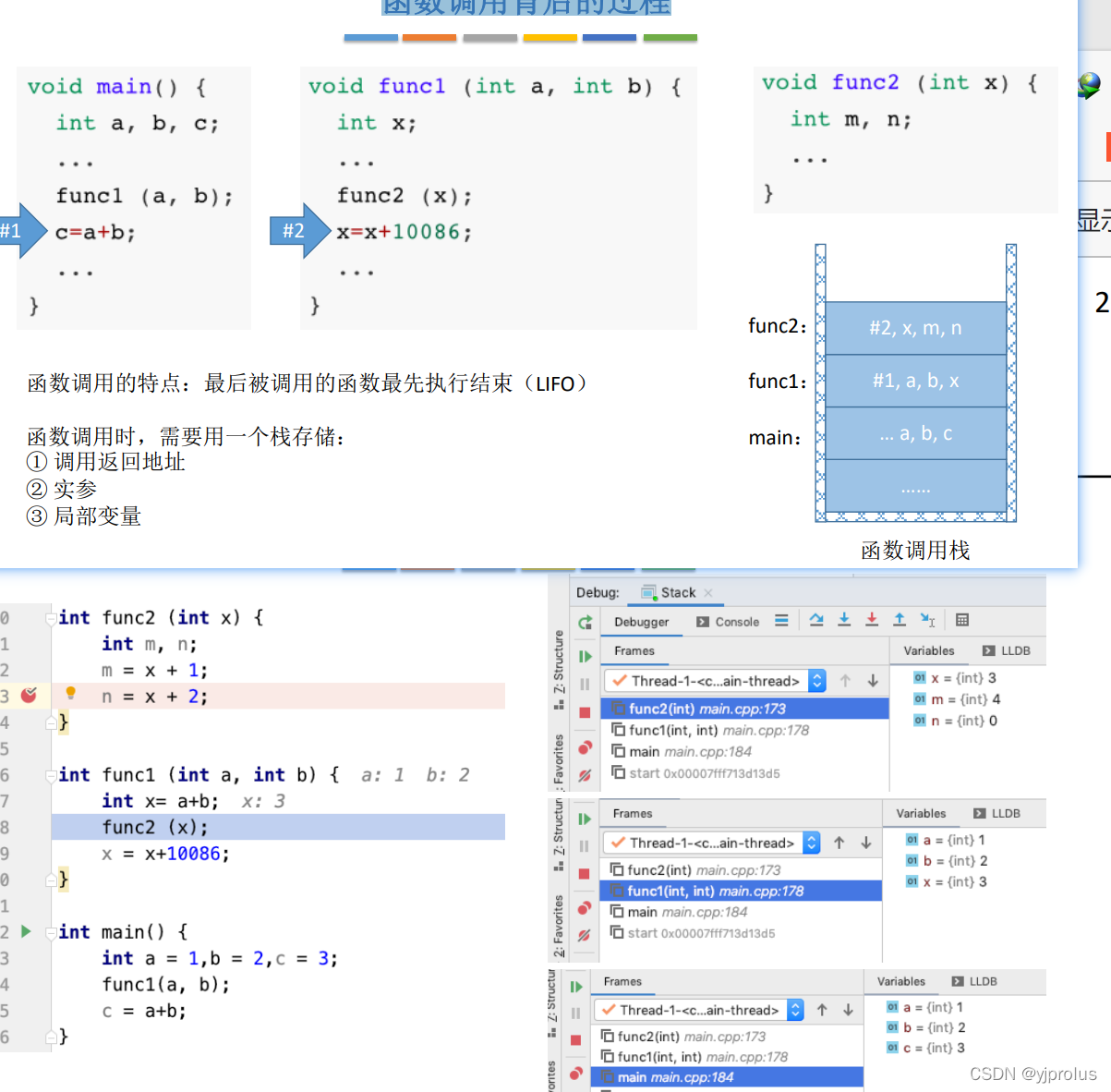Stop debugging in panel showing variables x, m, n
The width and height of the screenshot is (1111, 1092).
click(585, 712)
